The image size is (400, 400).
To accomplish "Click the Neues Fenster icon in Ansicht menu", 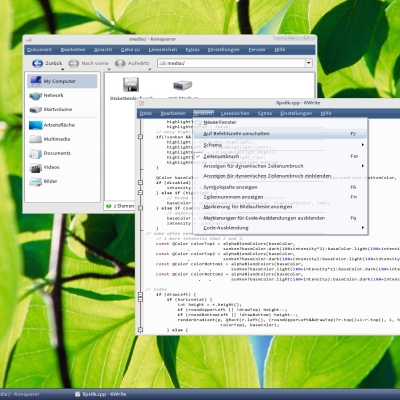I will point(199,123).
